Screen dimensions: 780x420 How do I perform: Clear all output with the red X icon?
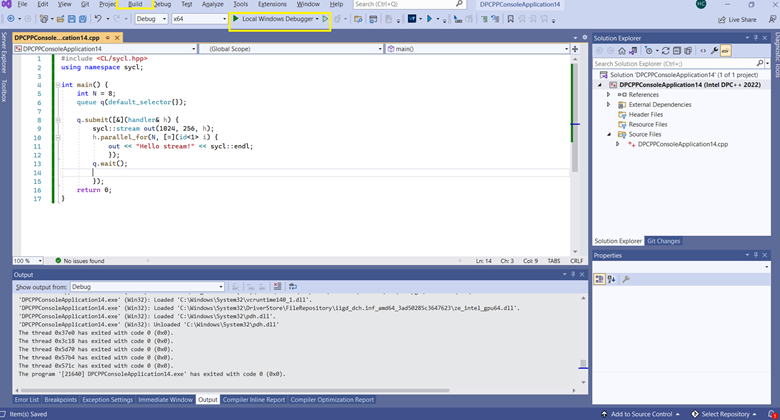277,287
